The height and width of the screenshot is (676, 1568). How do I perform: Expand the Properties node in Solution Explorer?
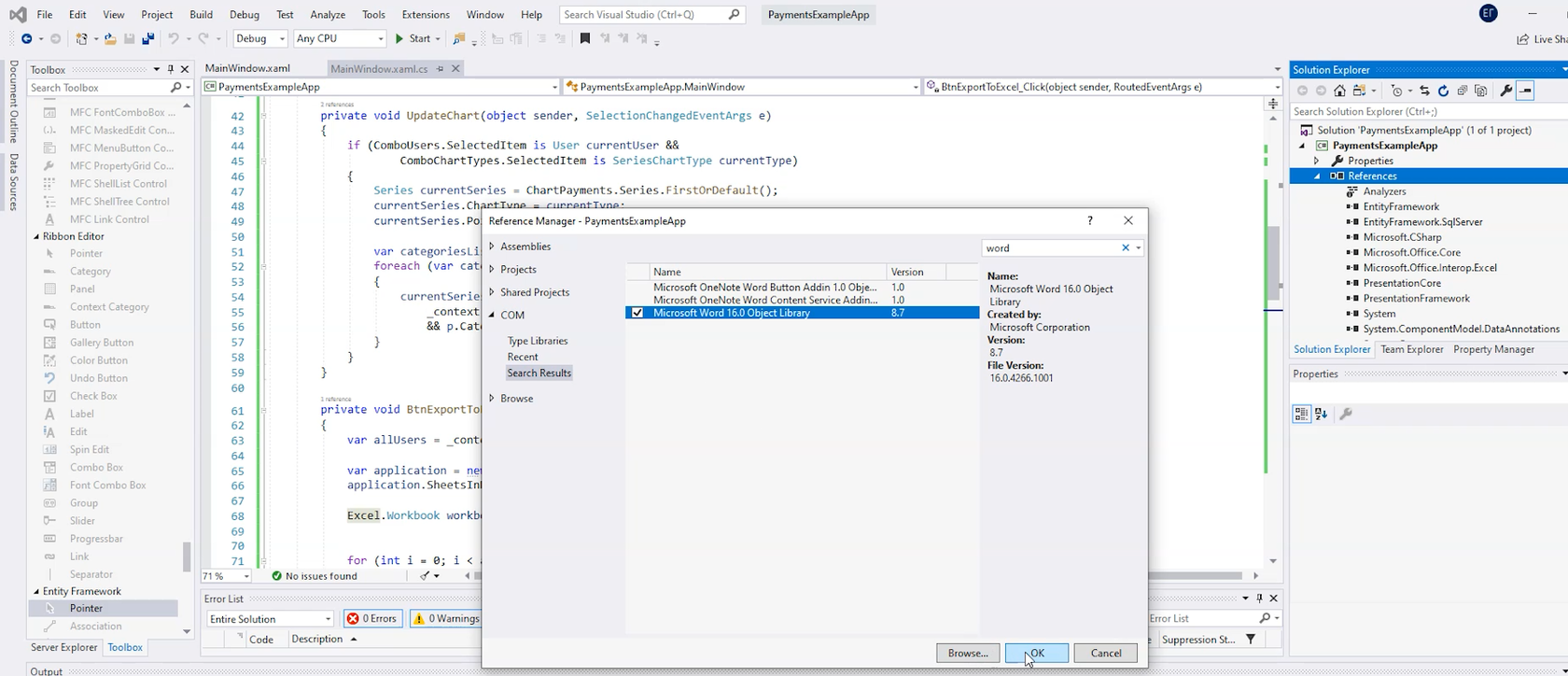click(1317, 161)
